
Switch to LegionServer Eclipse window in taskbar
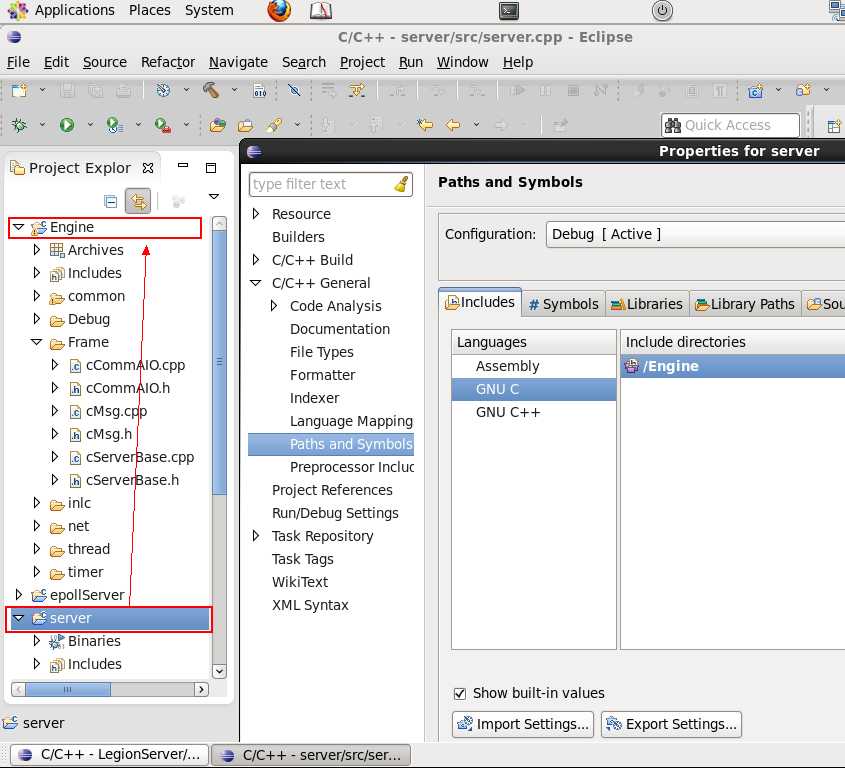109,755
